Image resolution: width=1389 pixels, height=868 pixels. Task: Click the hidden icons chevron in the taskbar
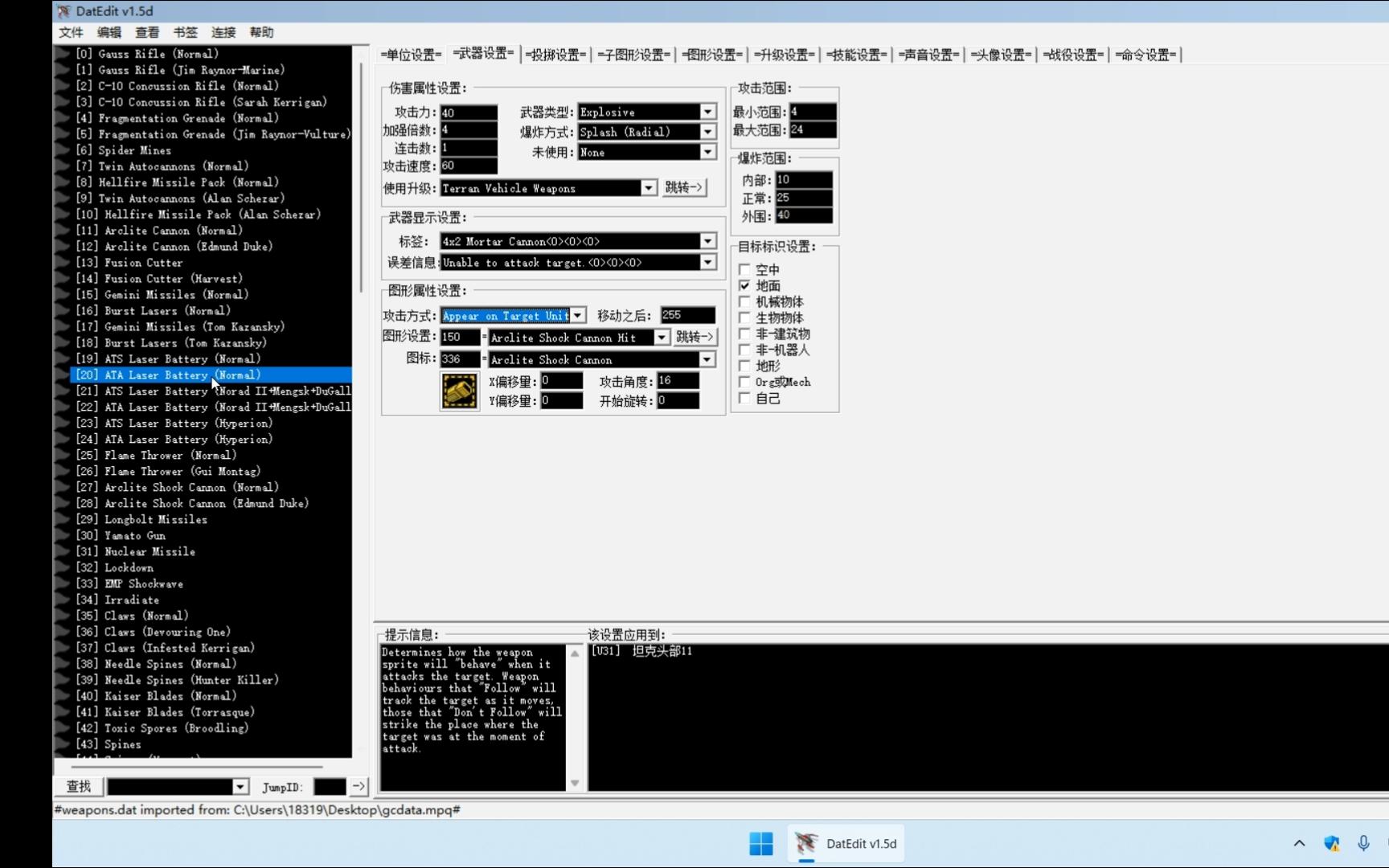pyautogui.click(x=1299, y=843)
